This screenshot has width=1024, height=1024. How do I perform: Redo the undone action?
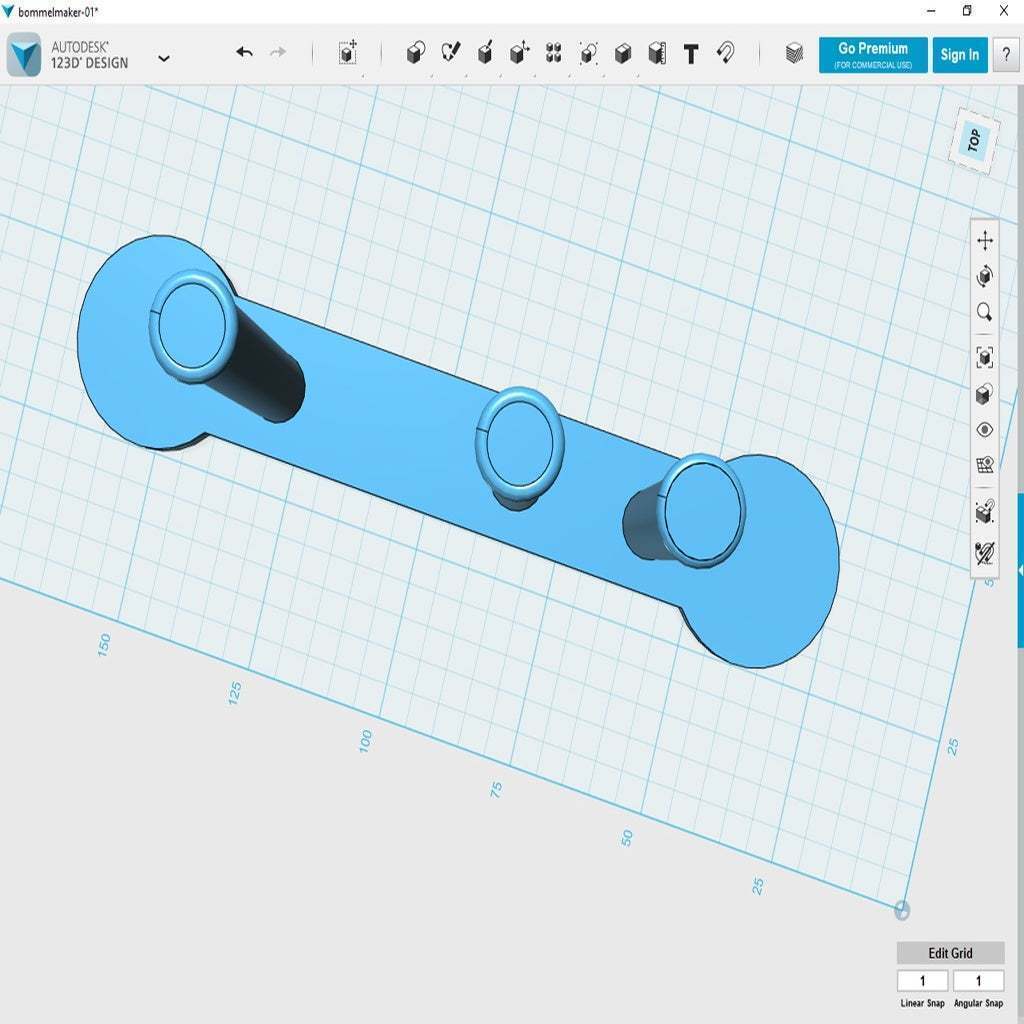279,52
